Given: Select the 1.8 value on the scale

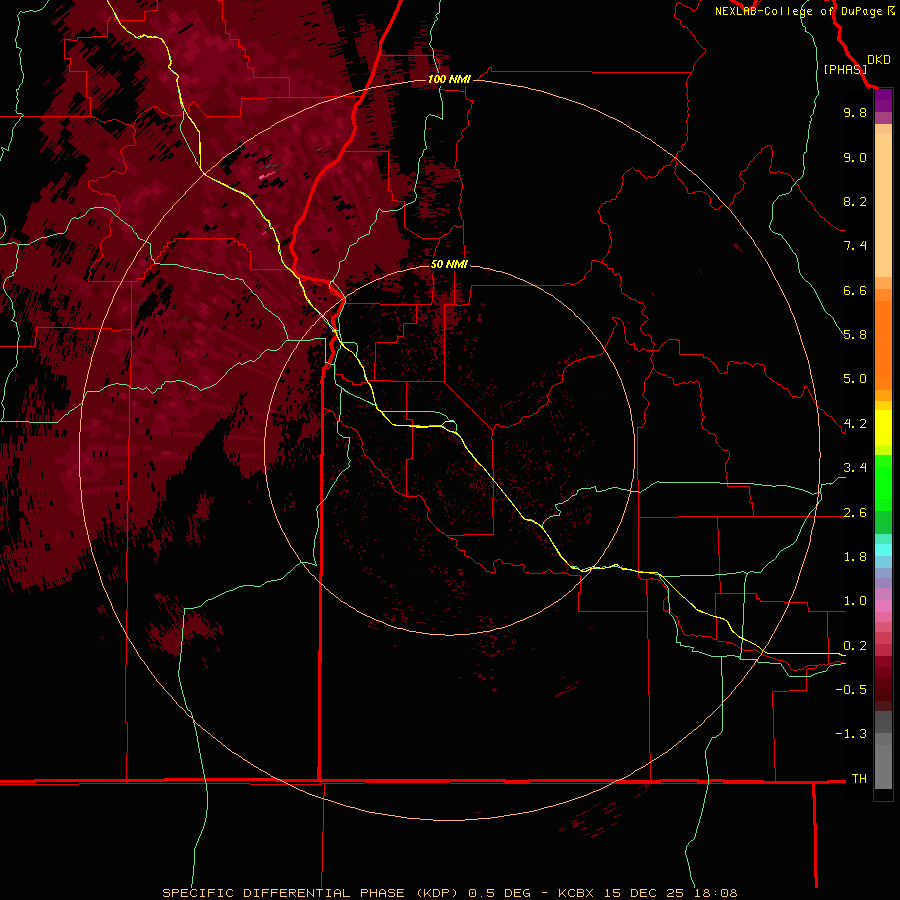Looking at the screenshot, I should click(x=855, y=557).
